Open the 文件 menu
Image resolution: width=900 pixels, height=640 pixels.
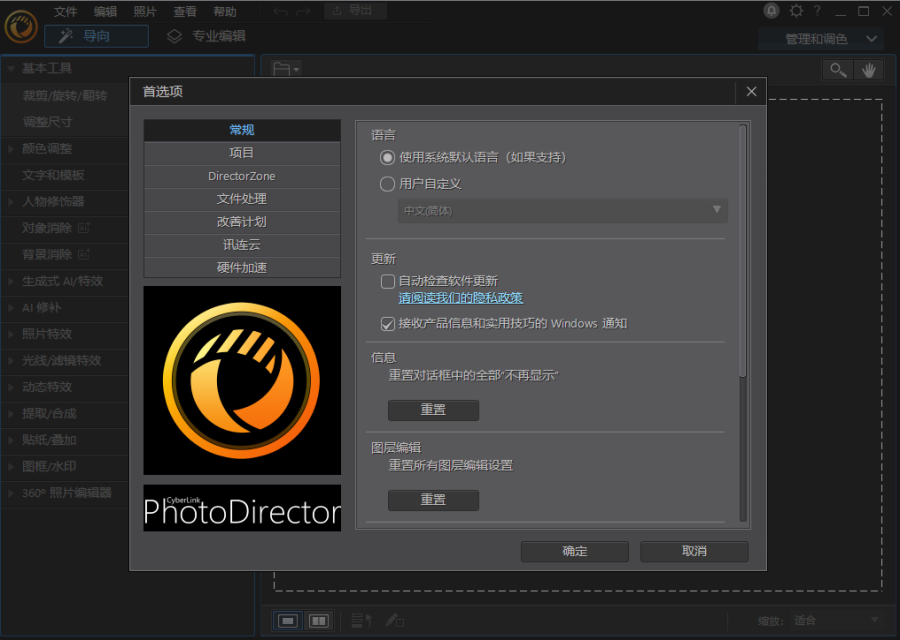coord(65,11)
